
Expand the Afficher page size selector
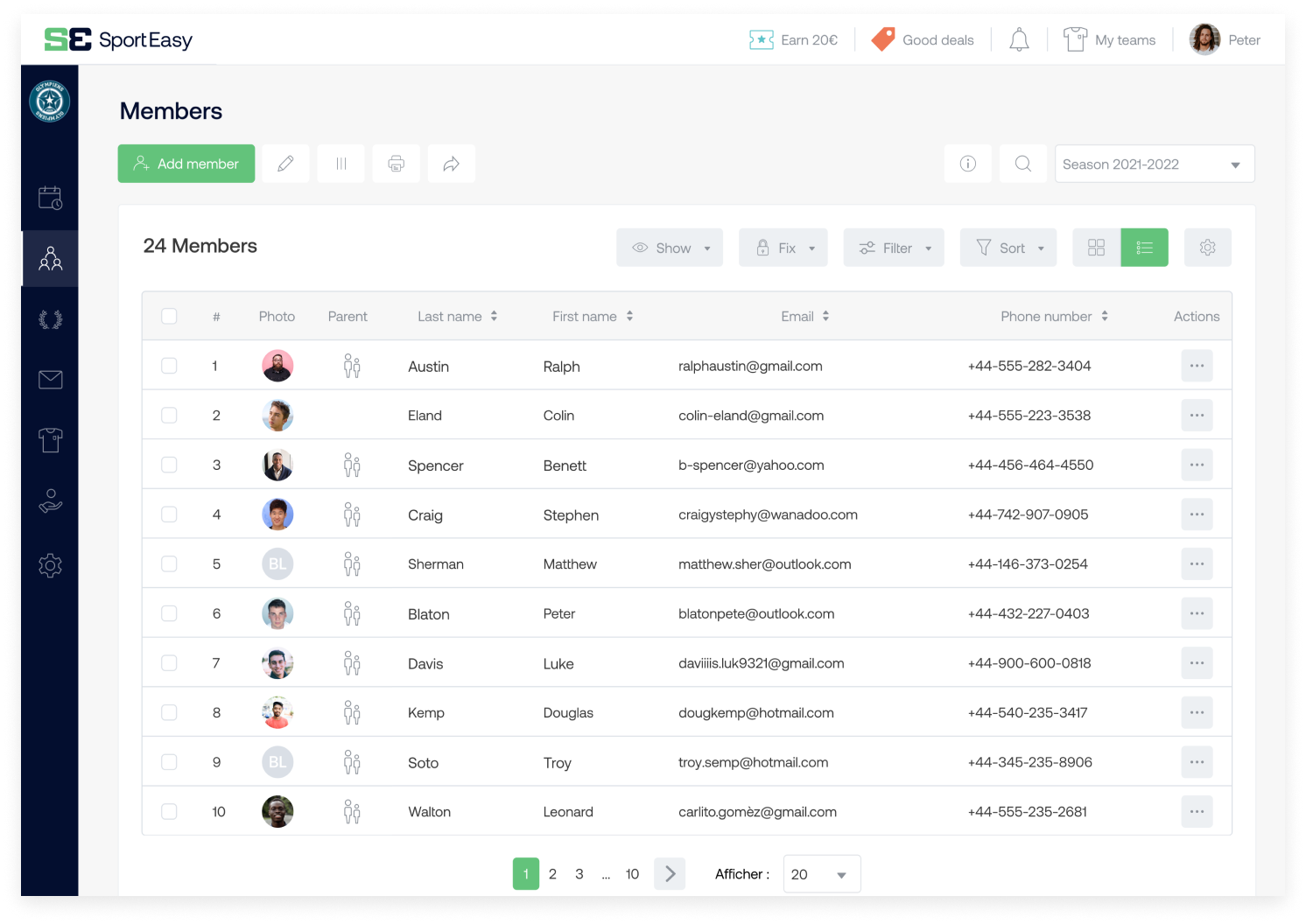coord(820,873)
